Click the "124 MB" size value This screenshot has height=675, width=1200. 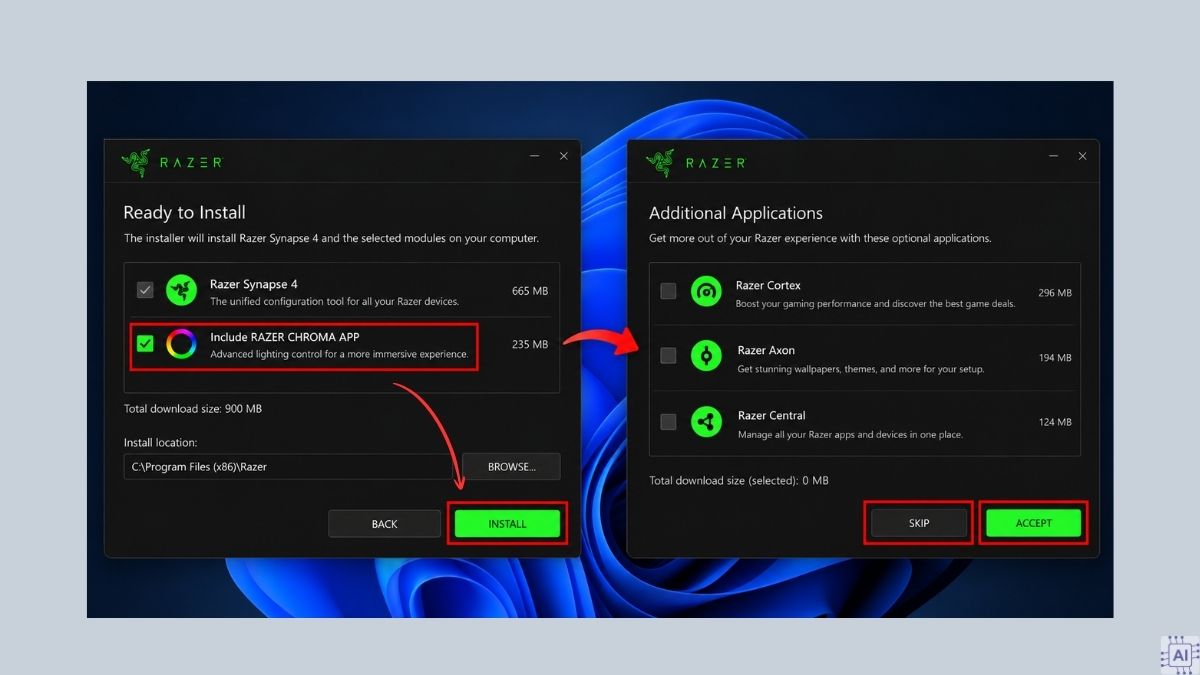pos(1054,422)
